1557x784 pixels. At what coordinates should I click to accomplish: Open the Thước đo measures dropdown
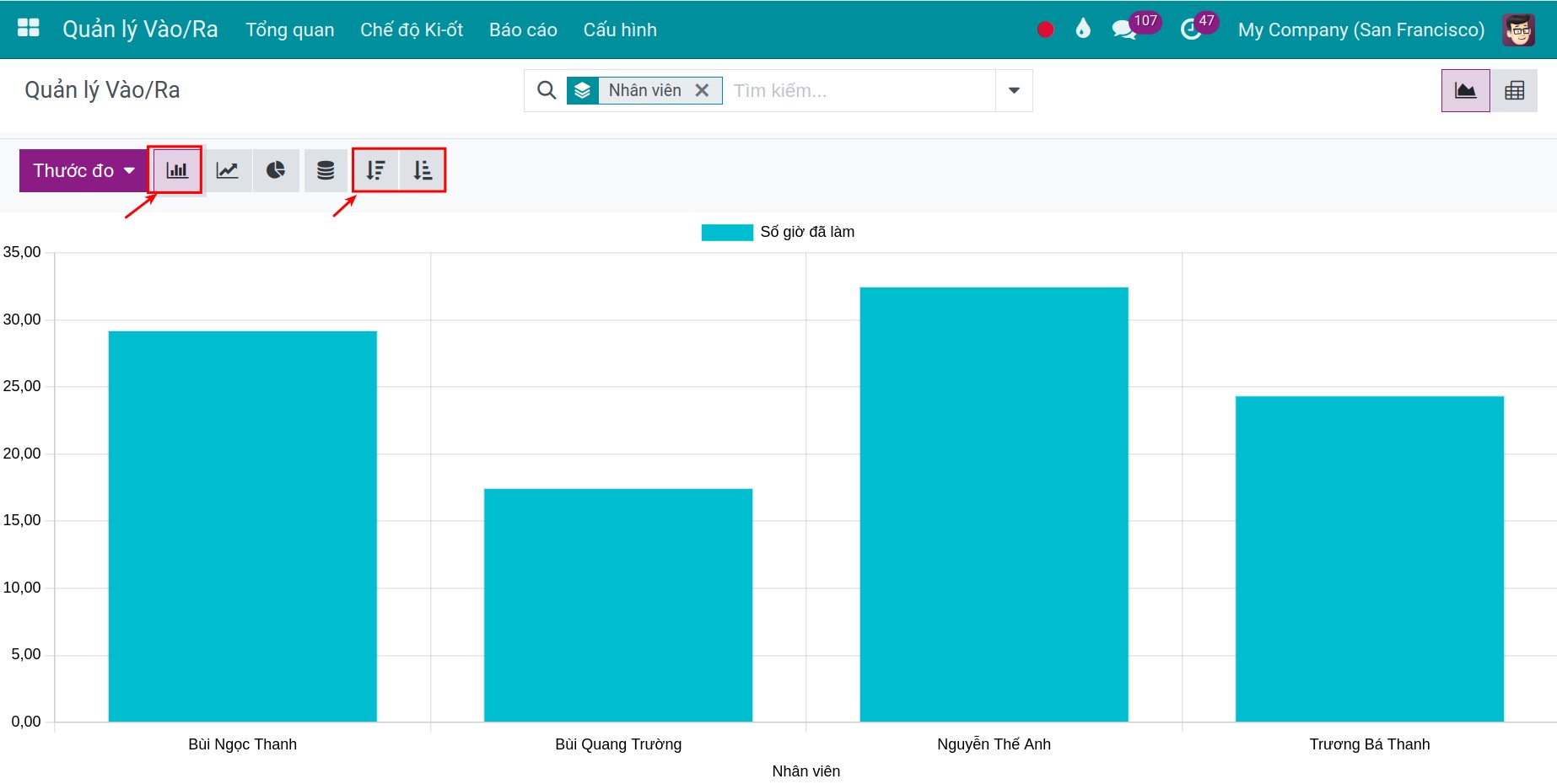point(84,170)
